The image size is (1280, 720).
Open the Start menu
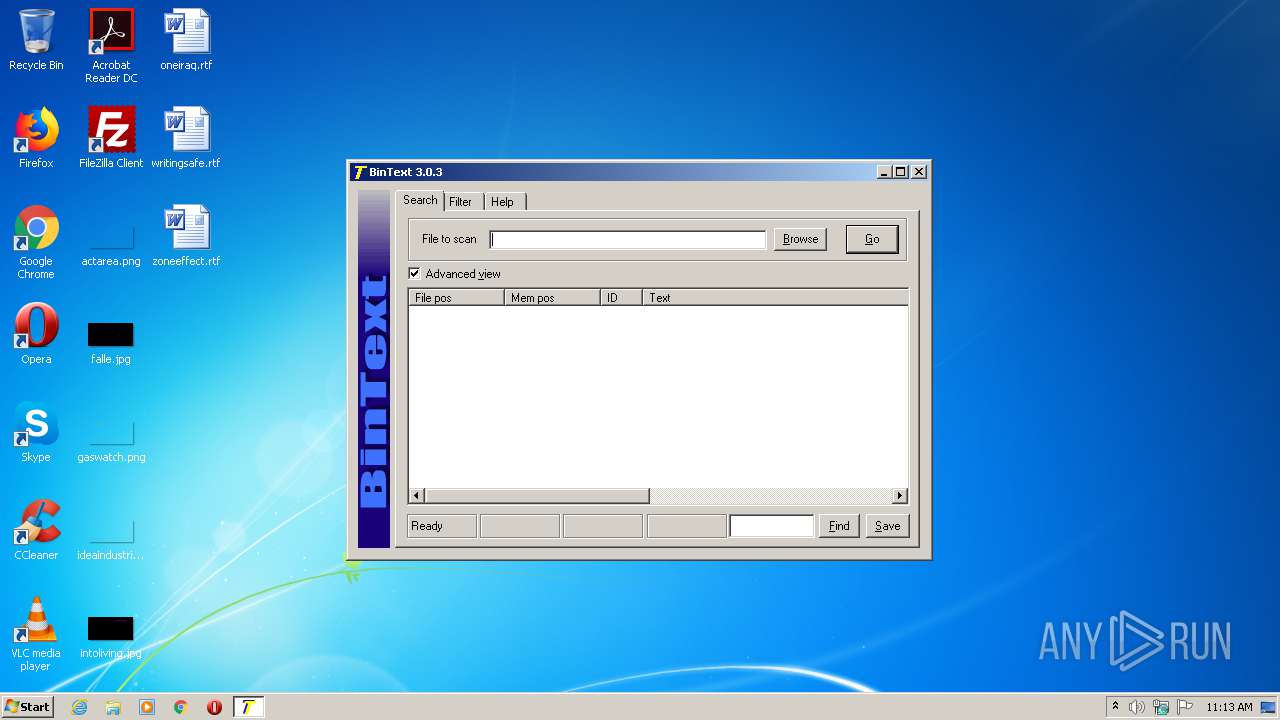[x=28, y=707]
